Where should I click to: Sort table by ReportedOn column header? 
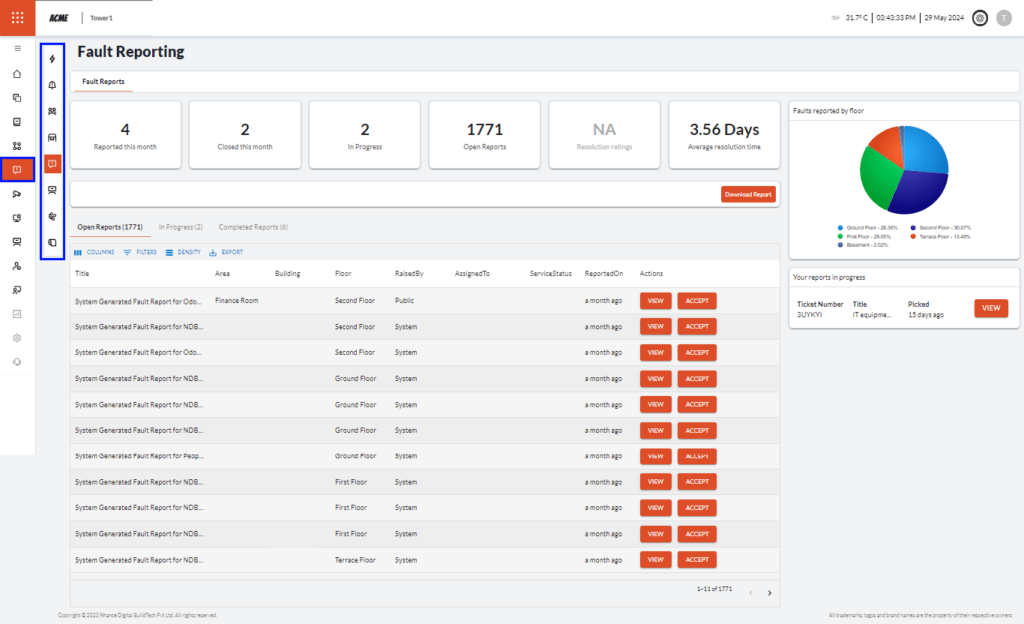604,274
